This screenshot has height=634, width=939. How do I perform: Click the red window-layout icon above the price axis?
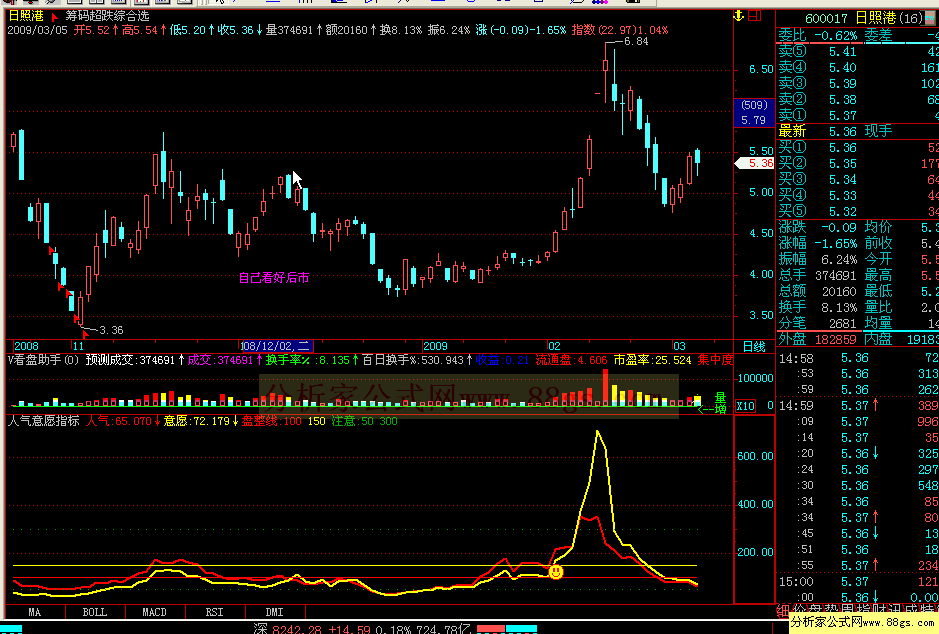(x=755, y=16)
